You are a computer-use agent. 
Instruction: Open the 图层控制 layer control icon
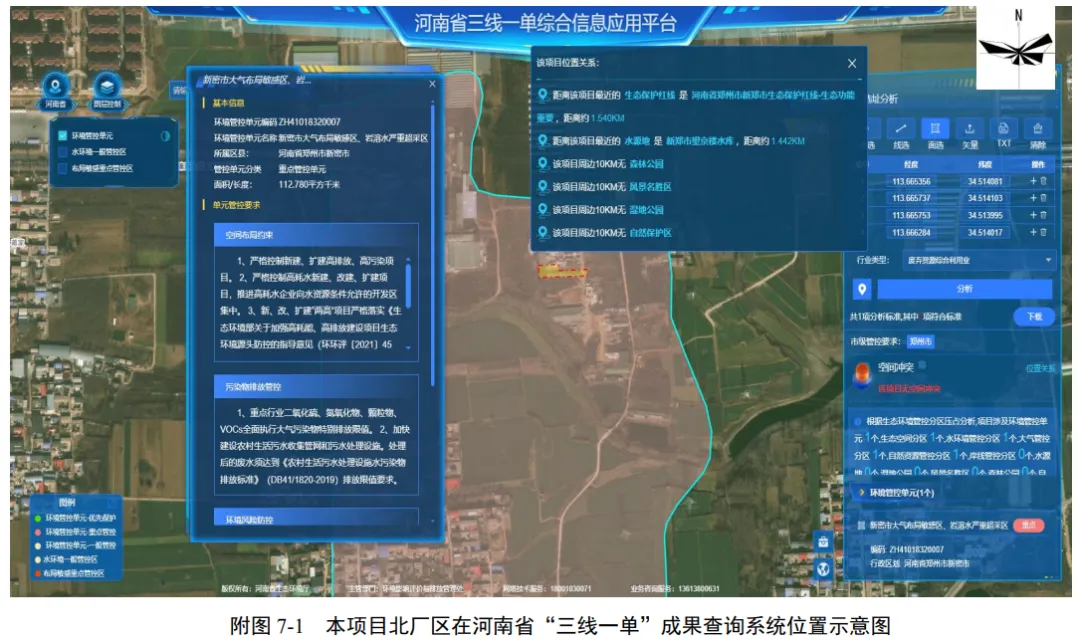click(x=107, y=86)
